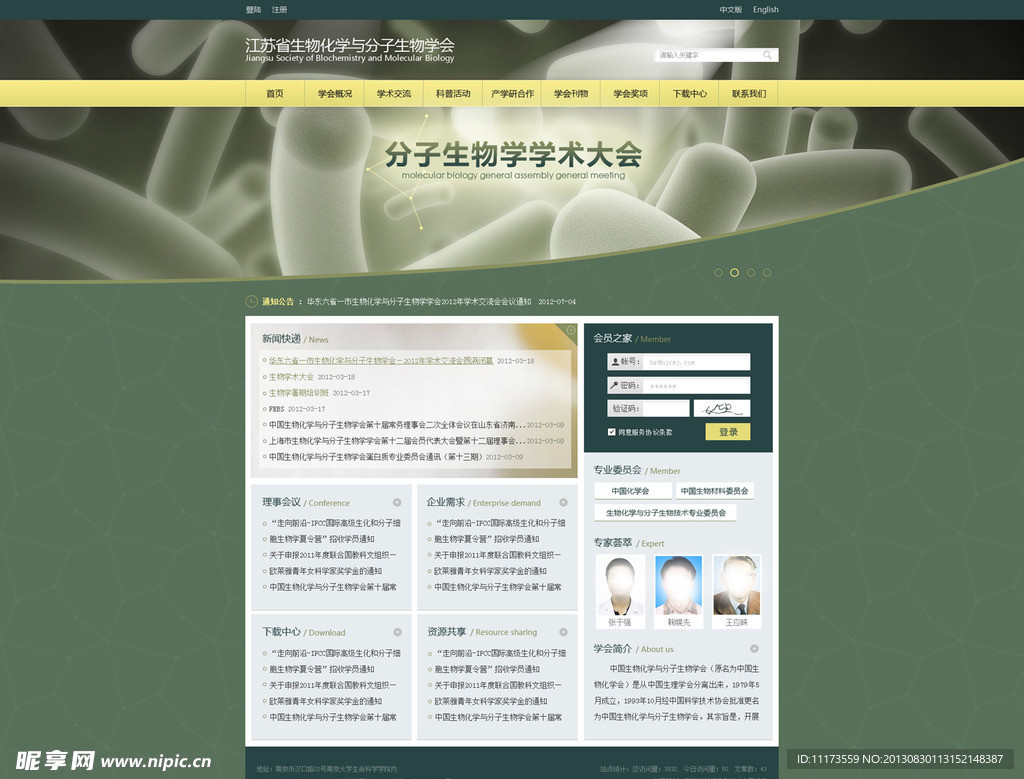1024x779 pixels.
Task: Select the second carousel indicator dot
Action: point(734,272)
